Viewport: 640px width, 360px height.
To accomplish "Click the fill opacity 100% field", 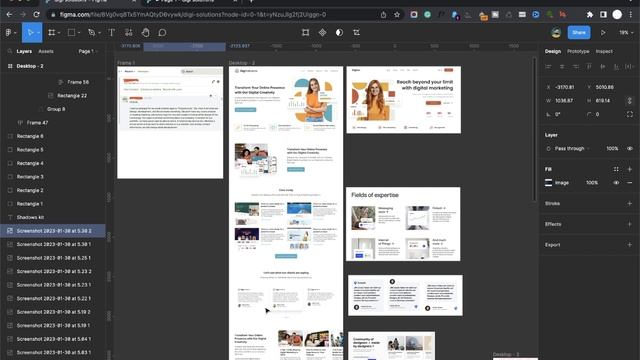I will tap(592, 183).
